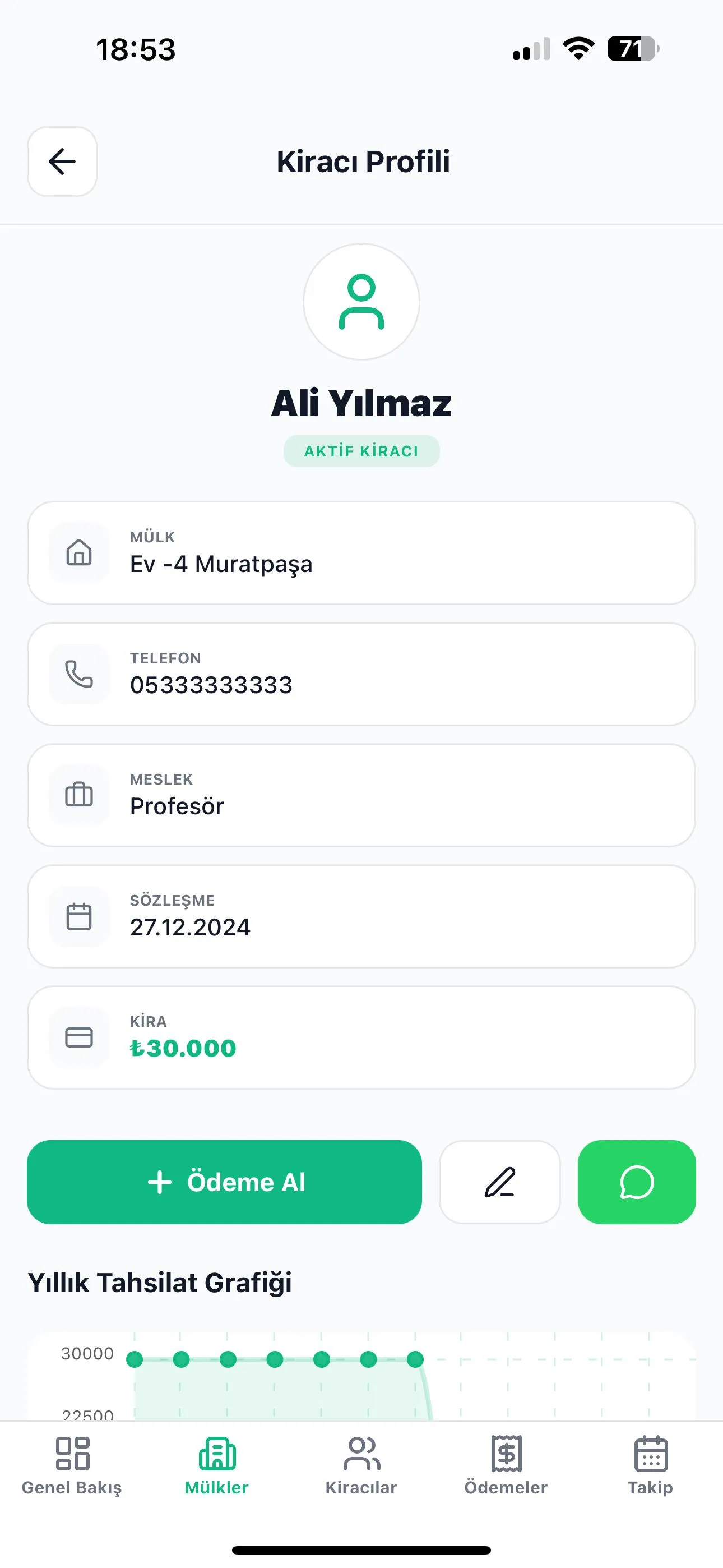Tap the calendar icon in Sözleşme card

coord(79,916)
